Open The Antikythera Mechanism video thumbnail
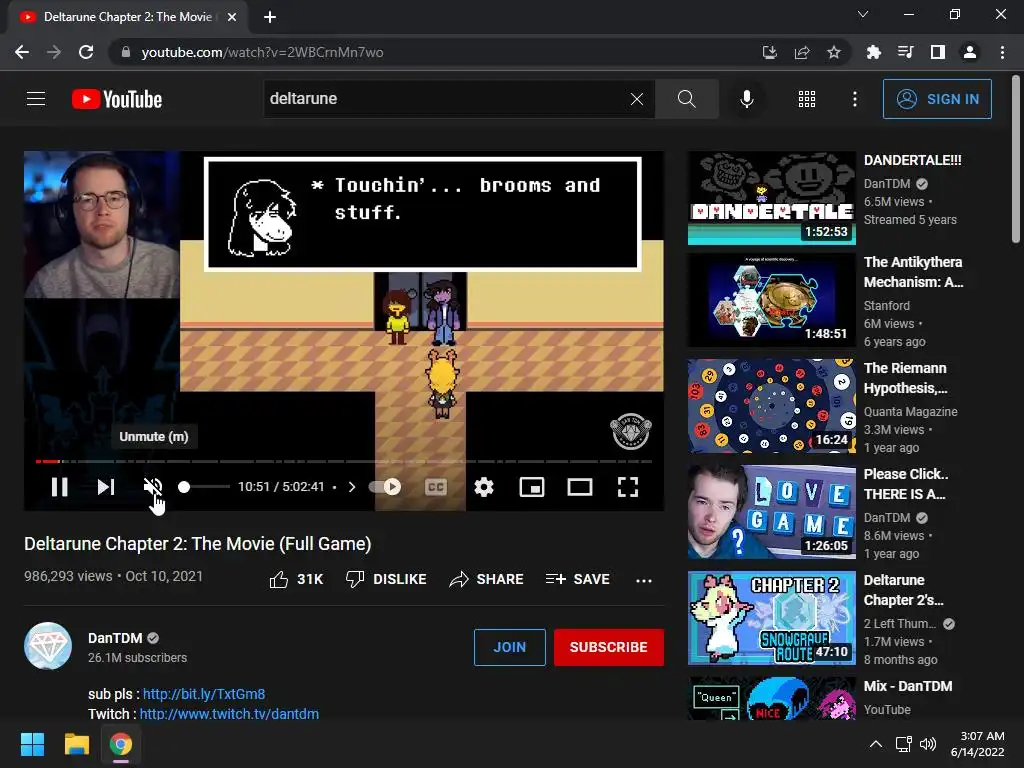This screenshot has width=1024, height=768. pyautogui.click(x=772, y=300)
